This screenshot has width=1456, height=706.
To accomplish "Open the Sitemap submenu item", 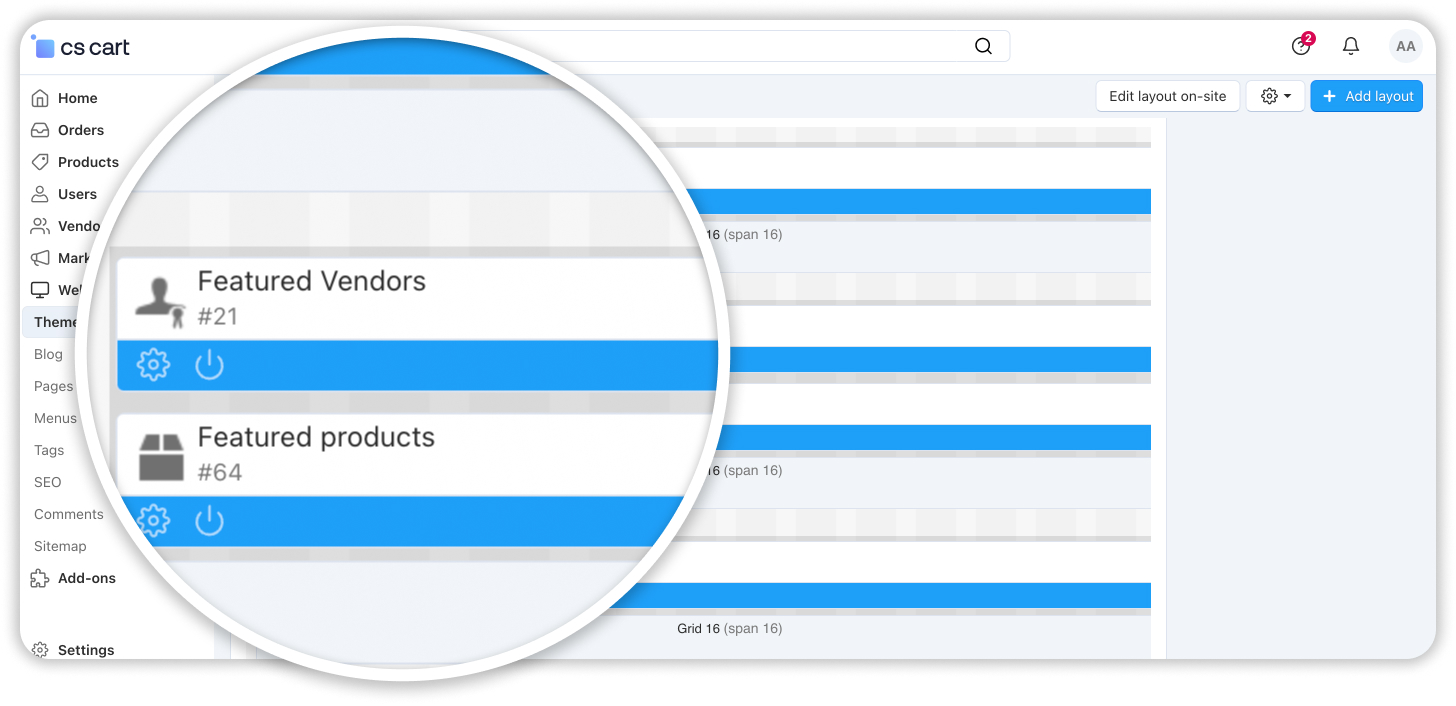I will coord(60,546).
